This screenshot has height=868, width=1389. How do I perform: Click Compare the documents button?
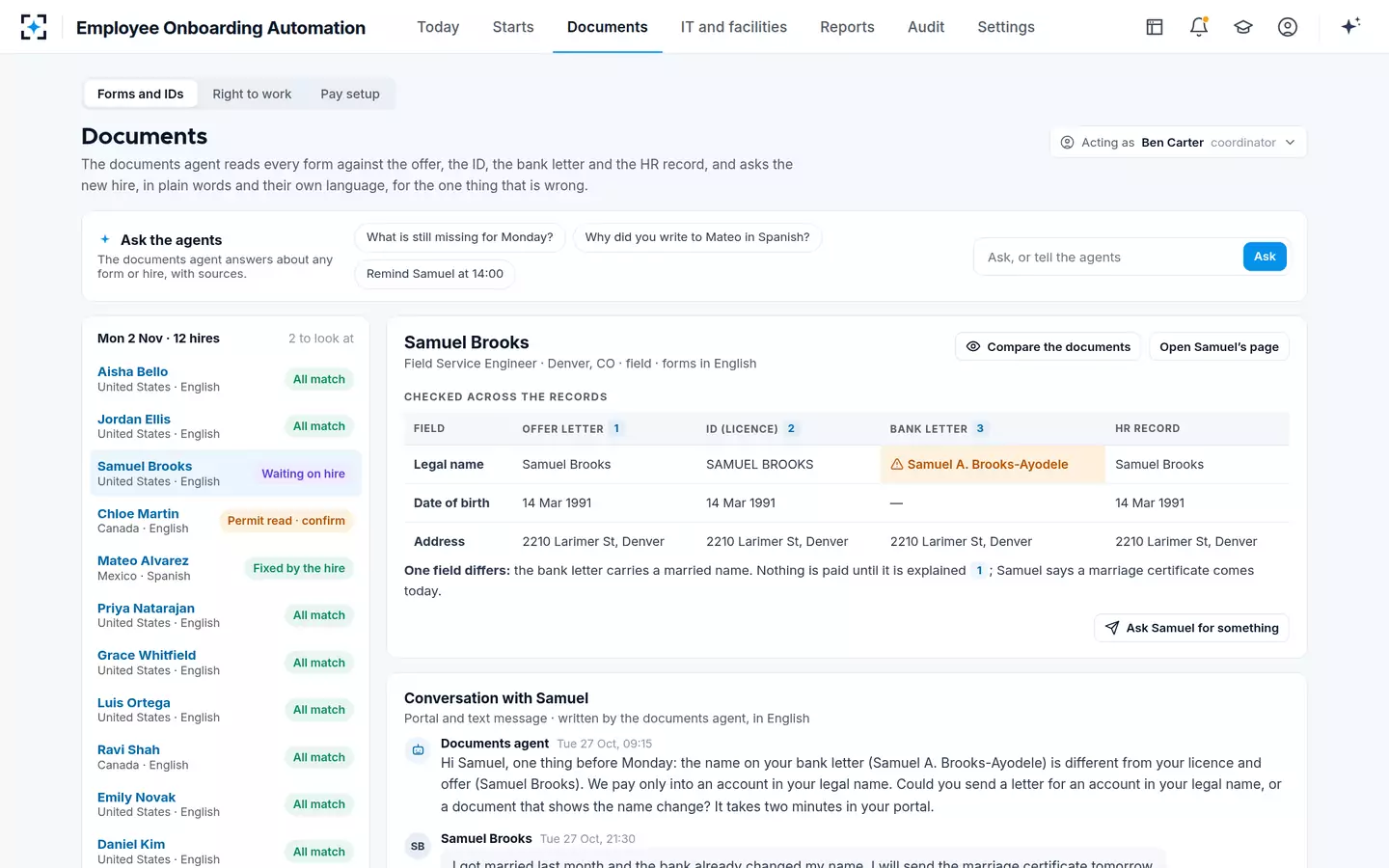pyautogui.click(x=1049, y=347)
